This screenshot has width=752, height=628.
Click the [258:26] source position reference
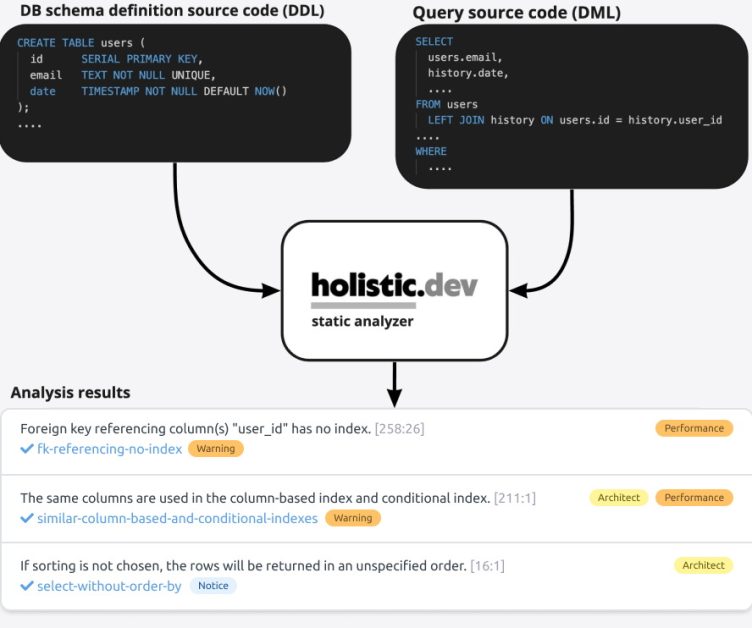pyautogui.click(x=399, y=429)
